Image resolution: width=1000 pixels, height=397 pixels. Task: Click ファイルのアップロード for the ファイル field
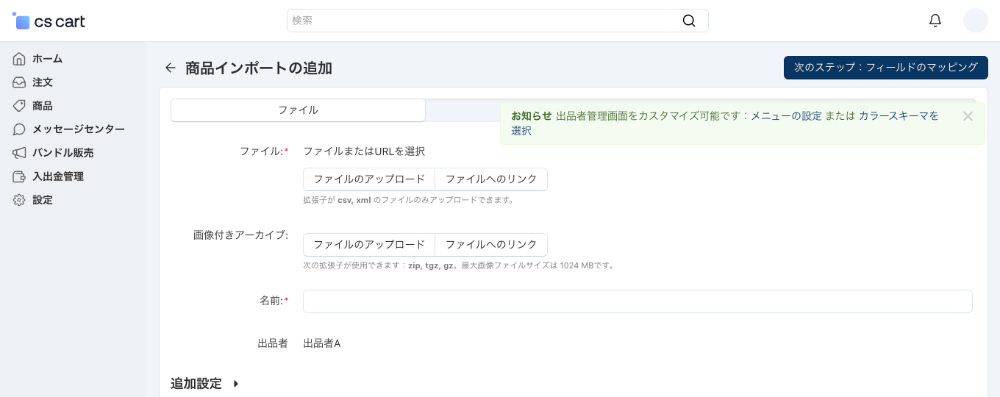point(369,179)
